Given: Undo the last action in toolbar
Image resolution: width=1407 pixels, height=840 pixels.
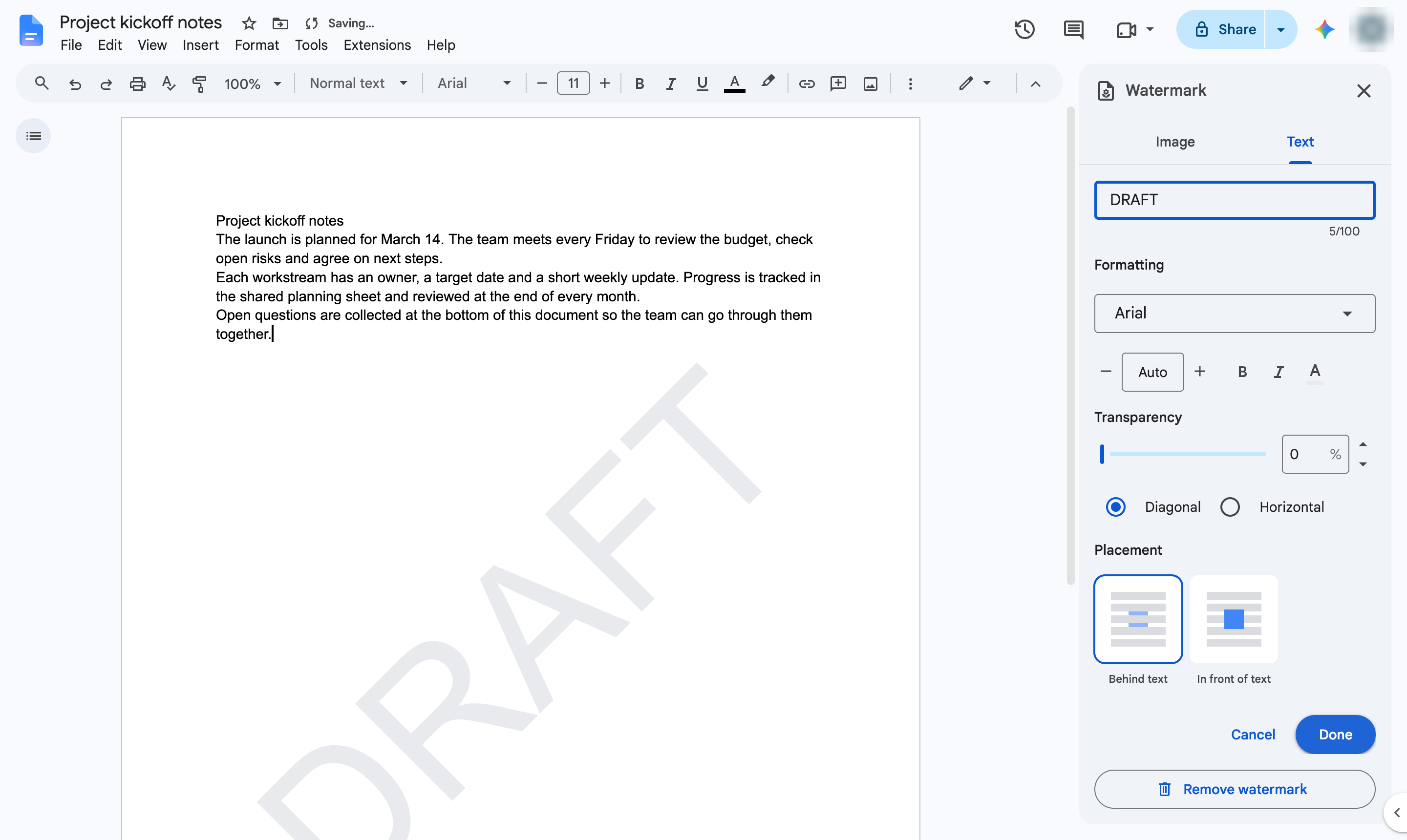Looking at the screenshot, I should pyautogui.click(x=75, y=84).
